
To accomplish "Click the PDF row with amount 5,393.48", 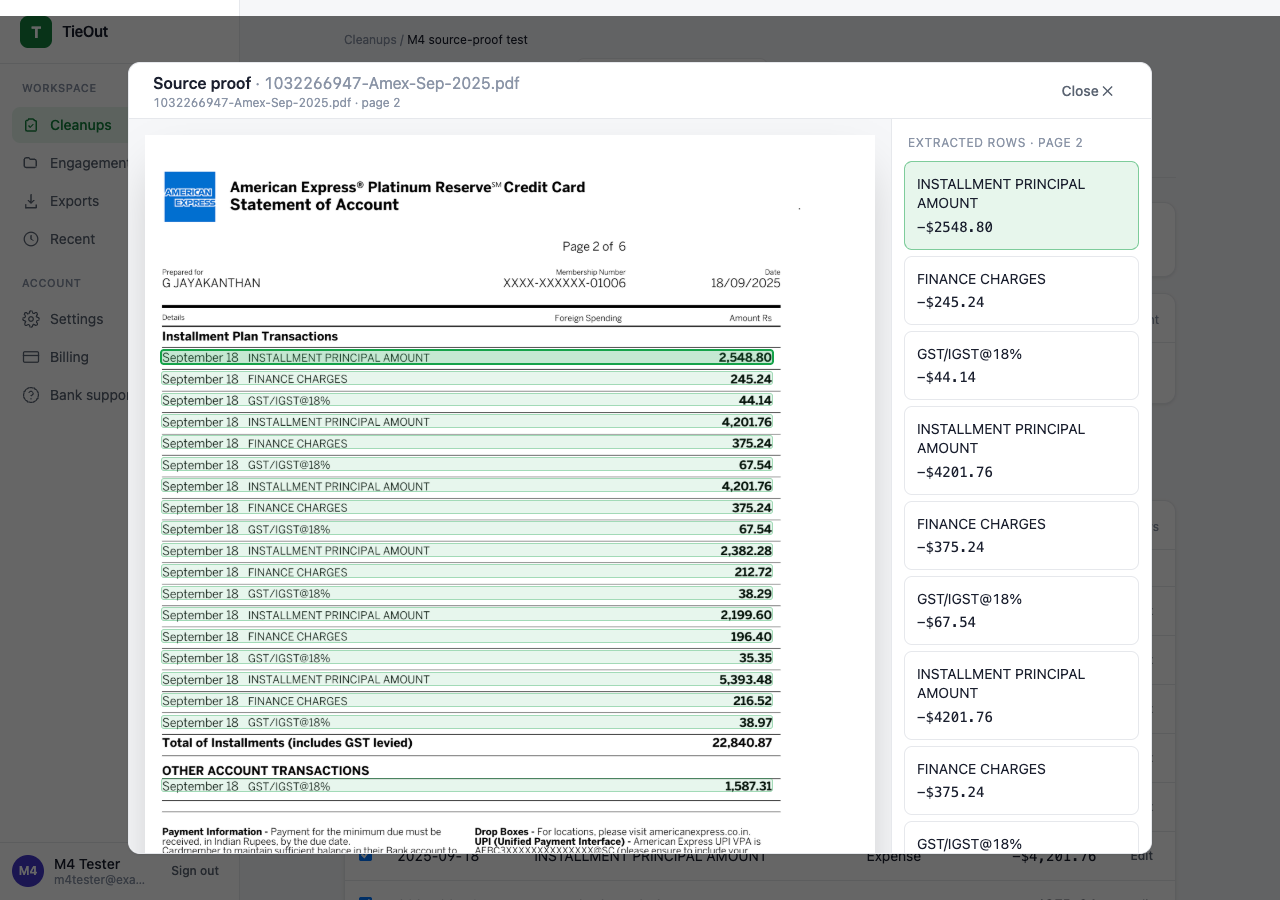I will (x=467, y=679).
